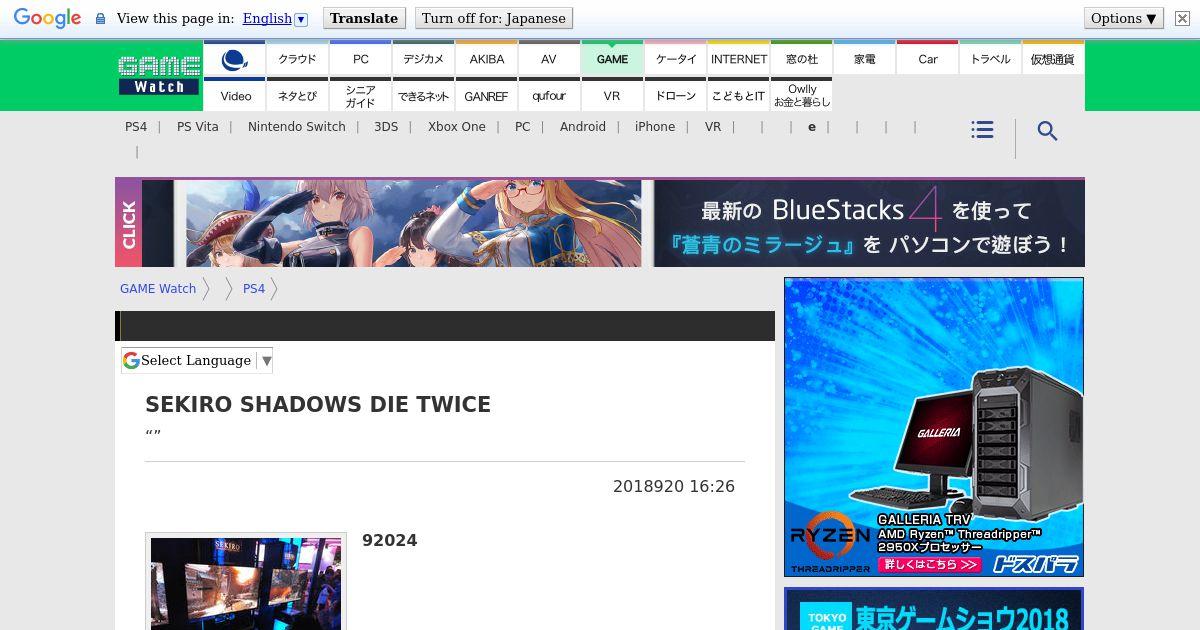The width and height of the screenshot is (1200, 630).
Task: Click the Tokyo Game Show 2018 banner
Action: [934, 609]
